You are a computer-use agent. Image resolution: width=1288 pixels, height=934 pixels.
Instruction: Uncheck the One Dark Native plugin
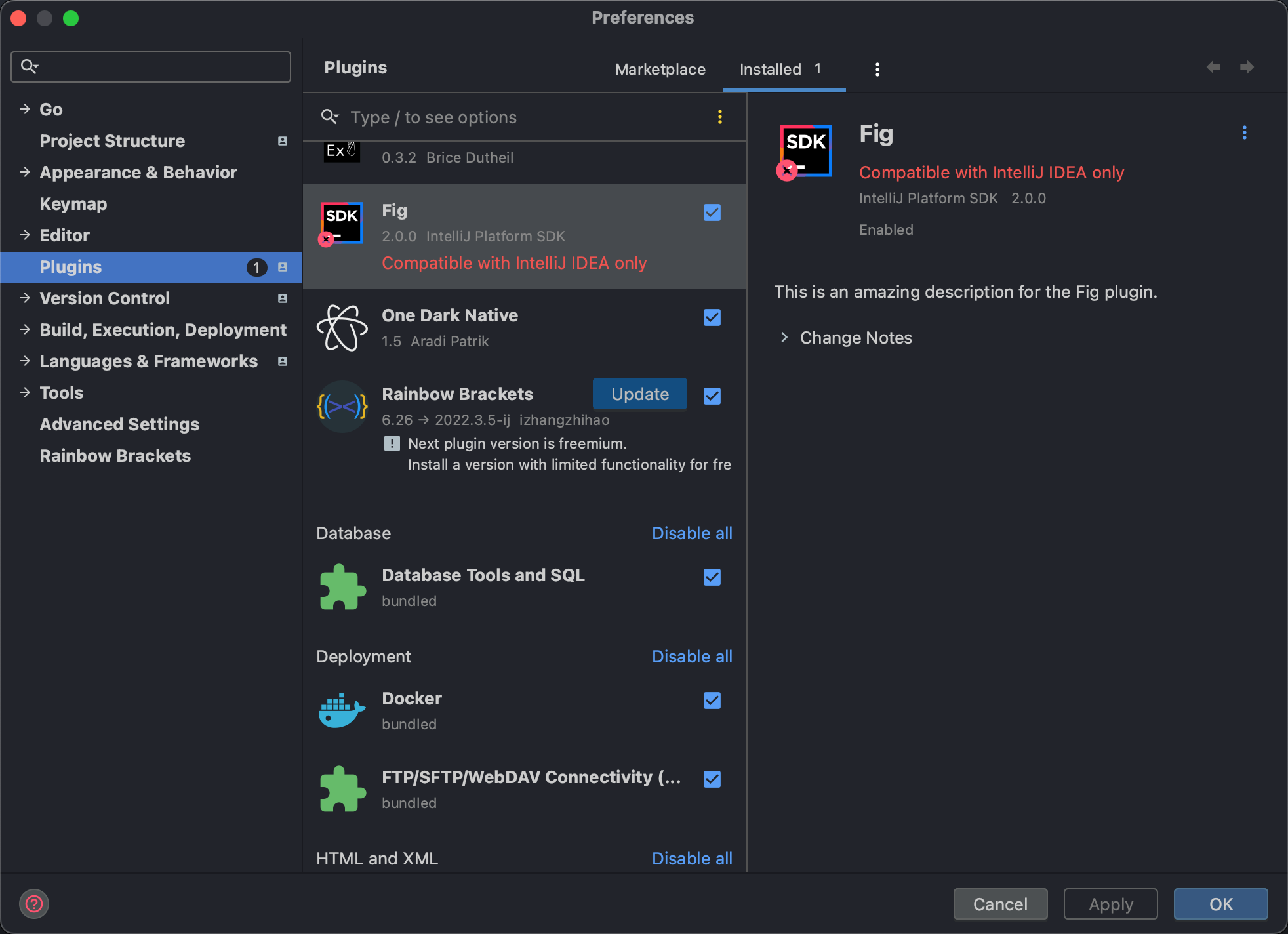coord(712,317)
